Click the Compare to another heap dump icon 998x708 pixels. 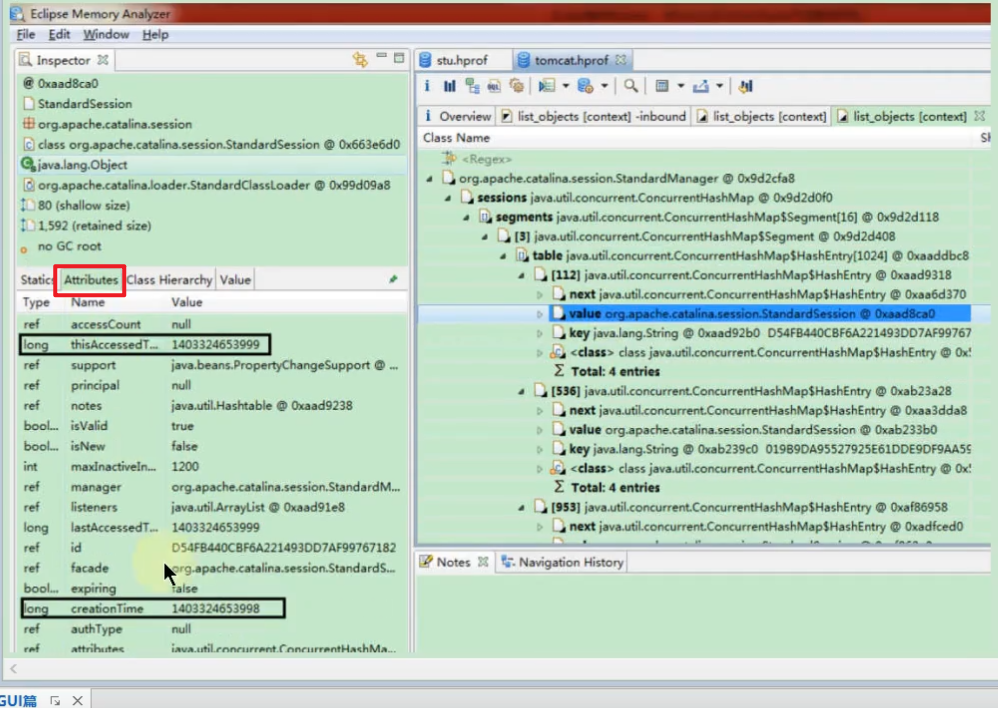click(745, 86)
